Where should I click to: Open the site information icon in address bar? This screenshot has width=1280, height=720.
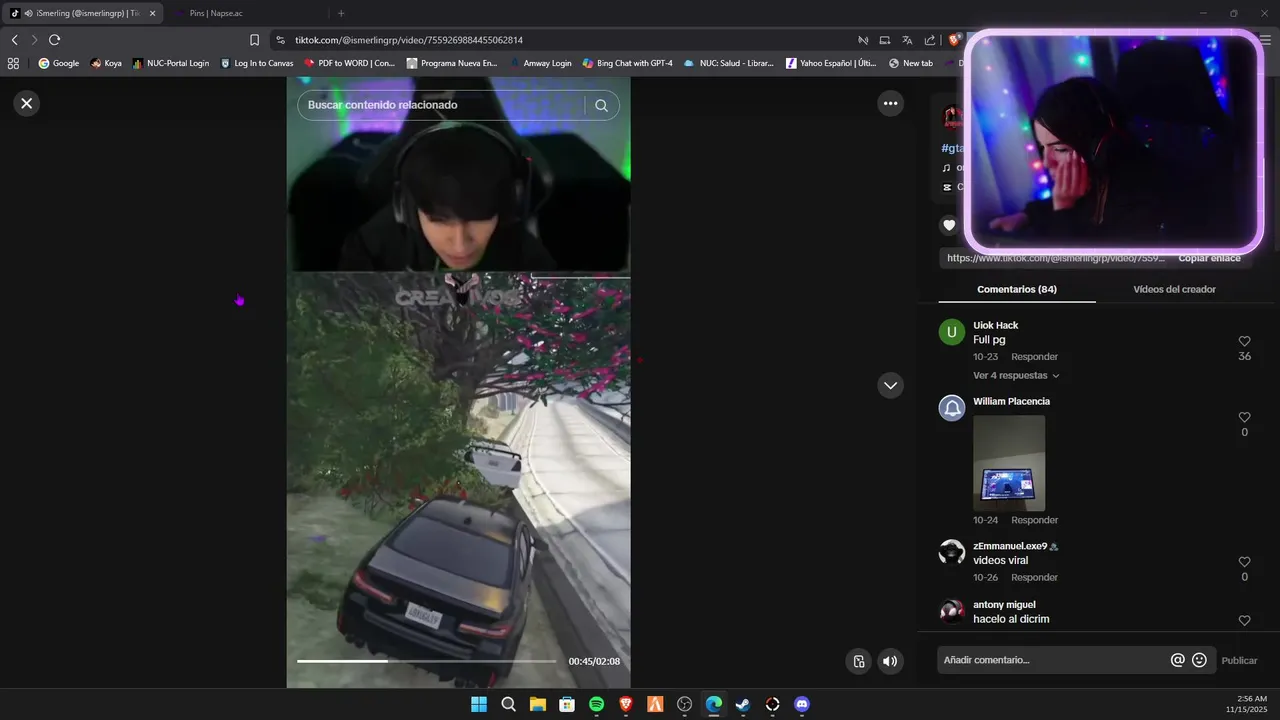coord(281,40)
